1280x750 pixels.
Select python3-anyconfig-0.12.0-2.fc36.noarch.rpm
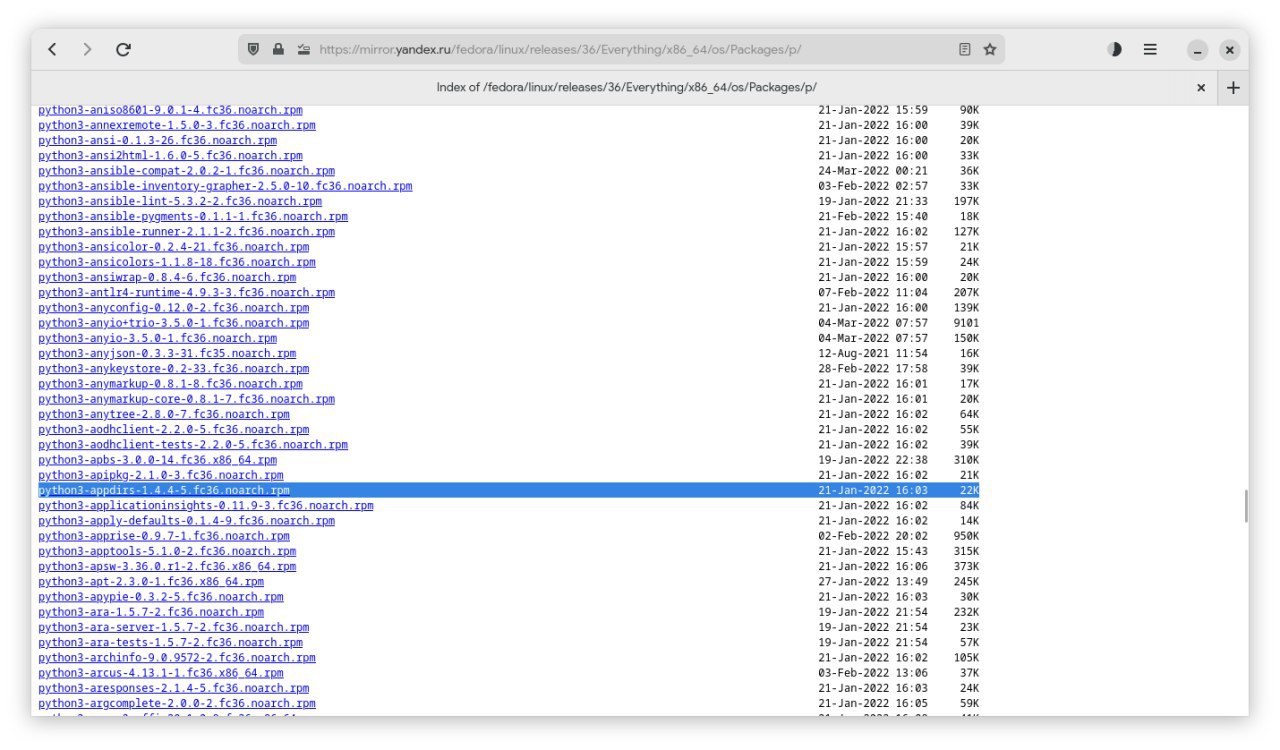pyautogui.click(x=173, y=308)
